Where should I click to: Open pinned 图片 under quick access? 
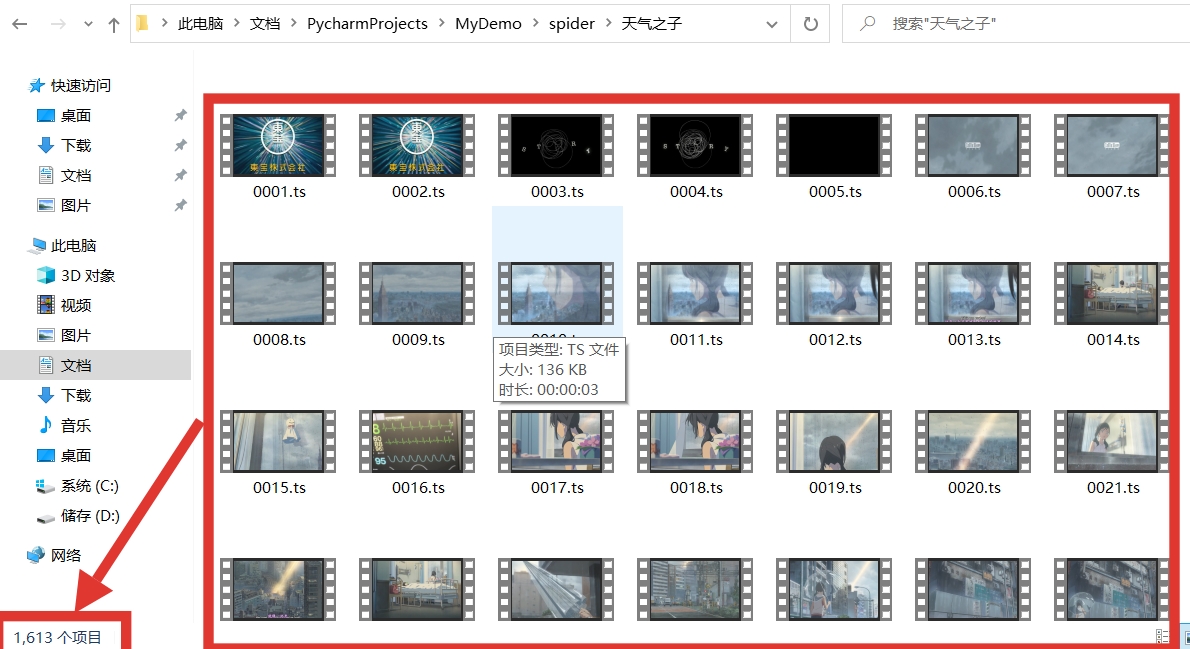click(76, 206)
